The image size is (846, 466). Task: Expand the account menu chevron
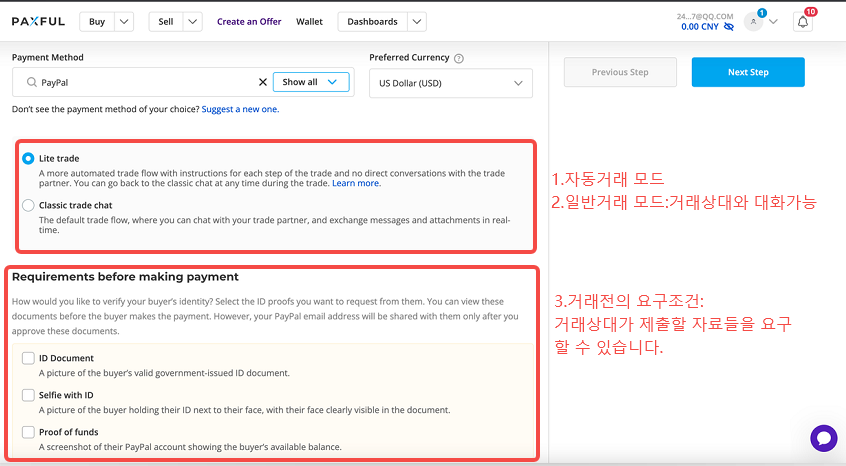[x=773, y=22]
